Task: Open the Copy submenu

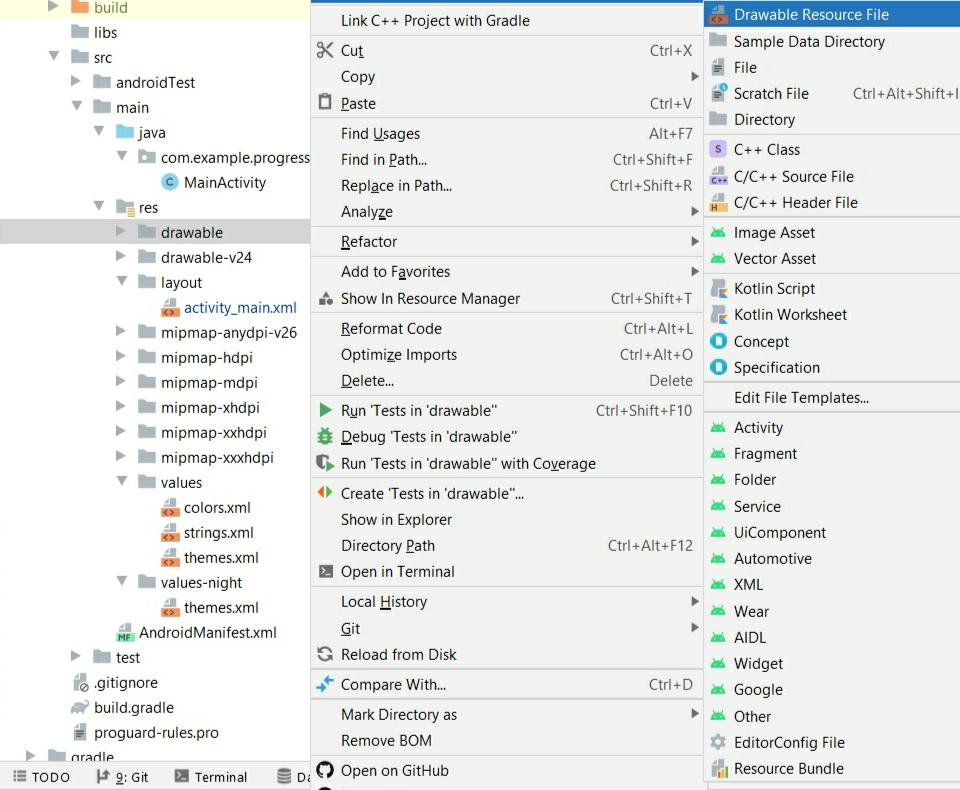Action: (508, 77)
